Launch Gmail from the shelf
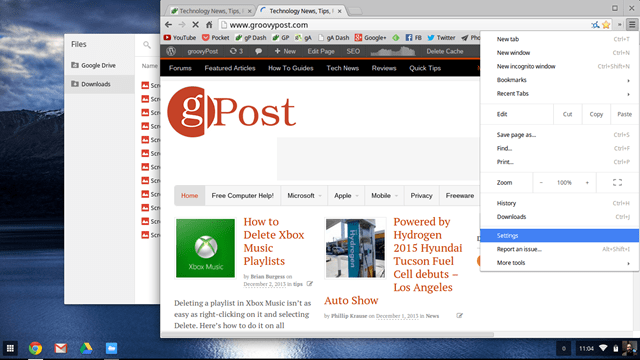Image resolution: width=640 pixels, height=360 pixels. point(61,348)
